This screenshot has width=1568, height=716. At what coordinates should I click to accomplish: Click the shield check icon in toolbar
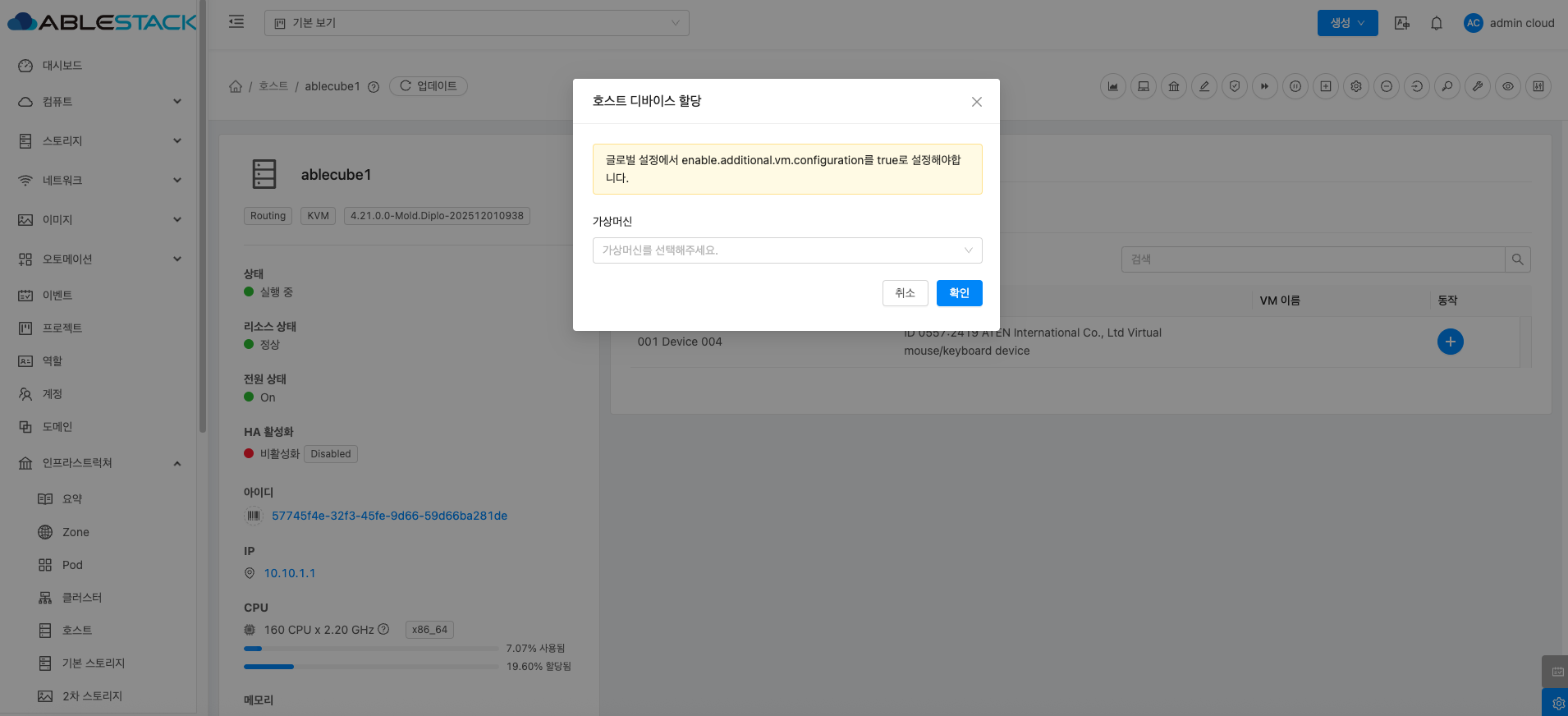pos(1235,86)
